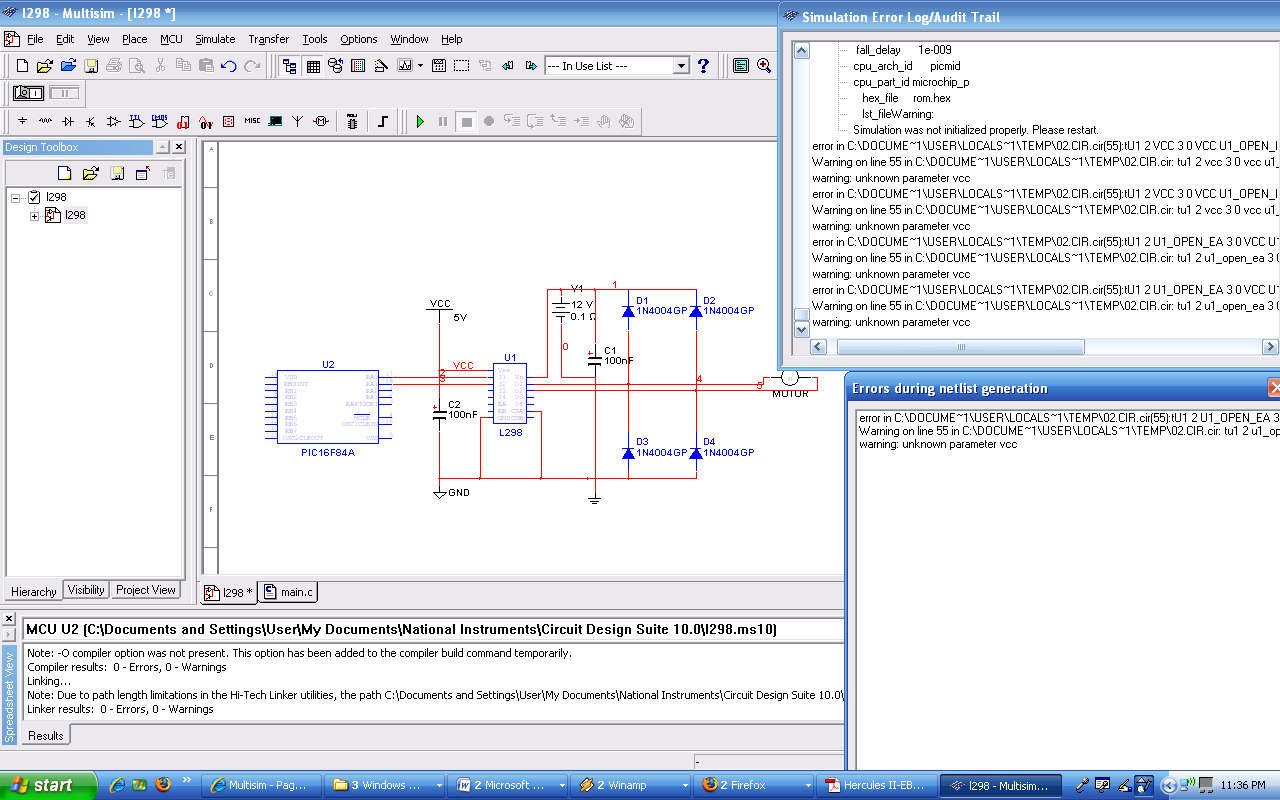Image resolution: width=1280 pixels, height=800 pixels.
Task: Click the left arrow of Error Log scrollbar
Action: pos(819,347)
